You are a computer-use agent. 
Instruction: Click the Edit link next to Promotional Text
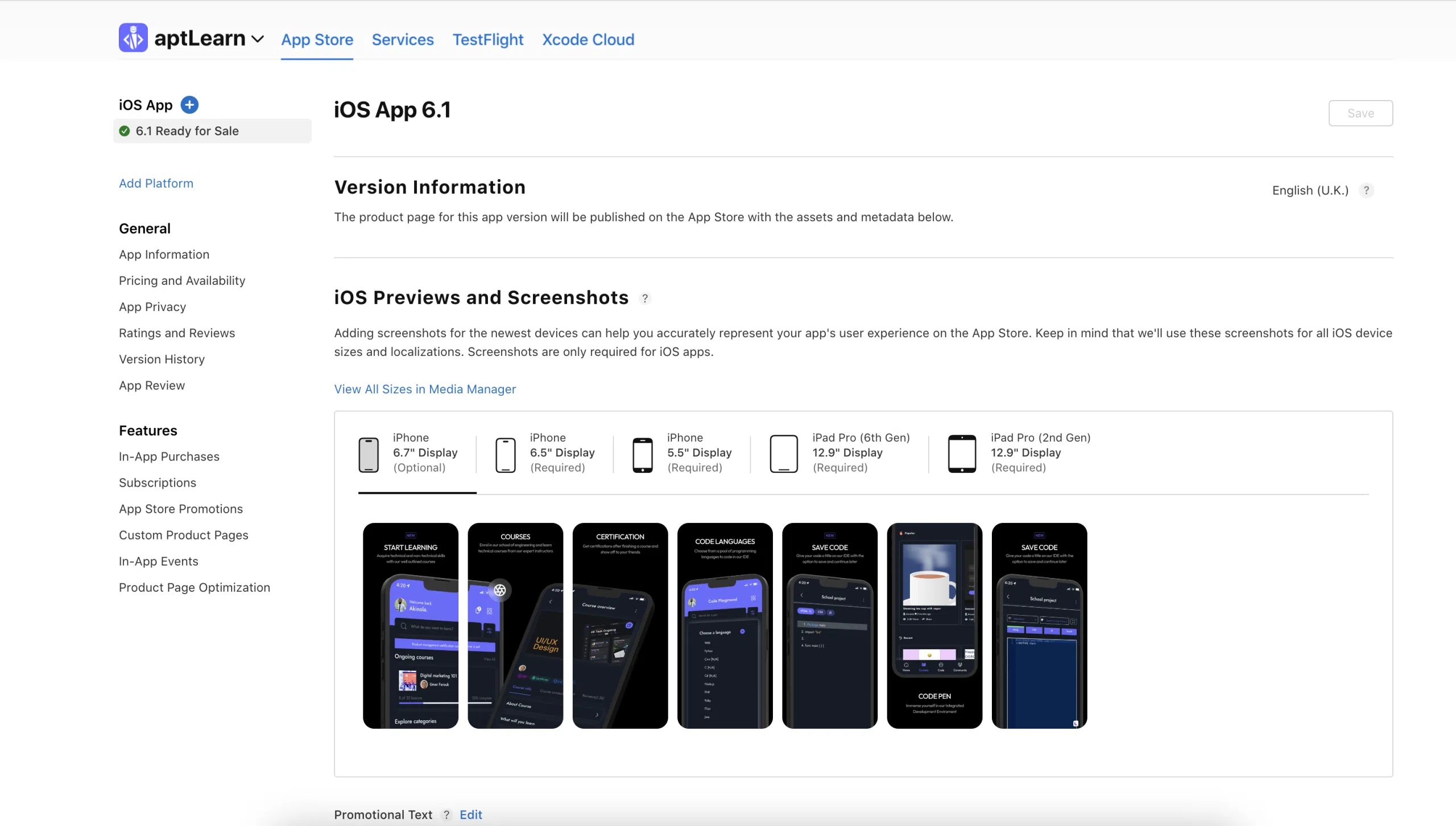(x=470, y=814)
